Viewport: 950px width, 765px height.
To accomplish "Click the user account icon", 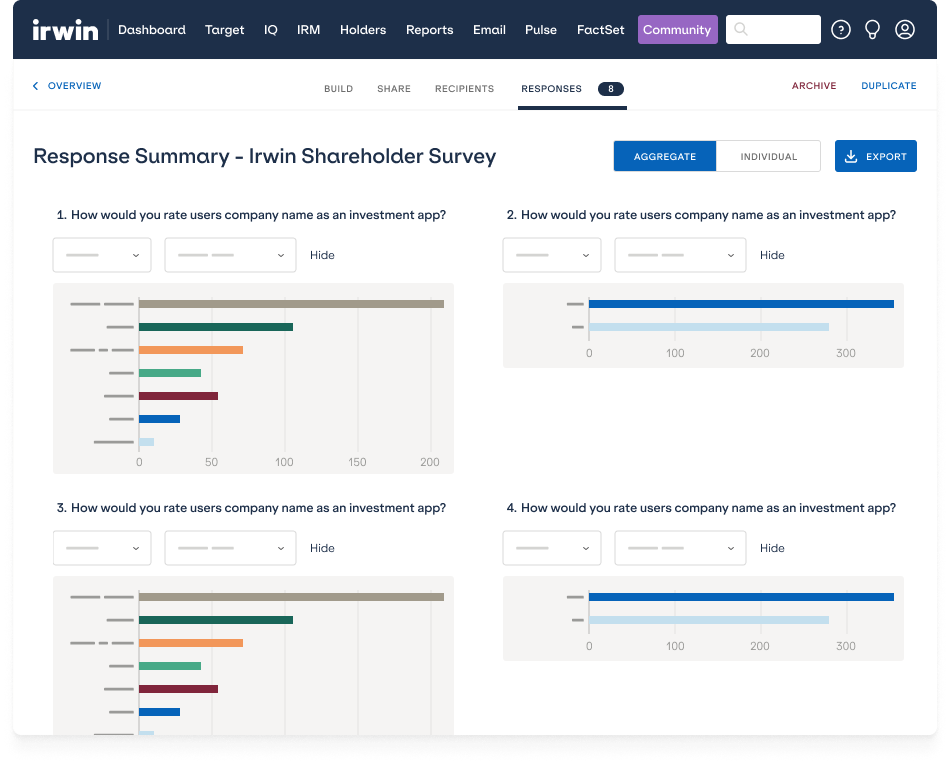I will tap(905, 29).
